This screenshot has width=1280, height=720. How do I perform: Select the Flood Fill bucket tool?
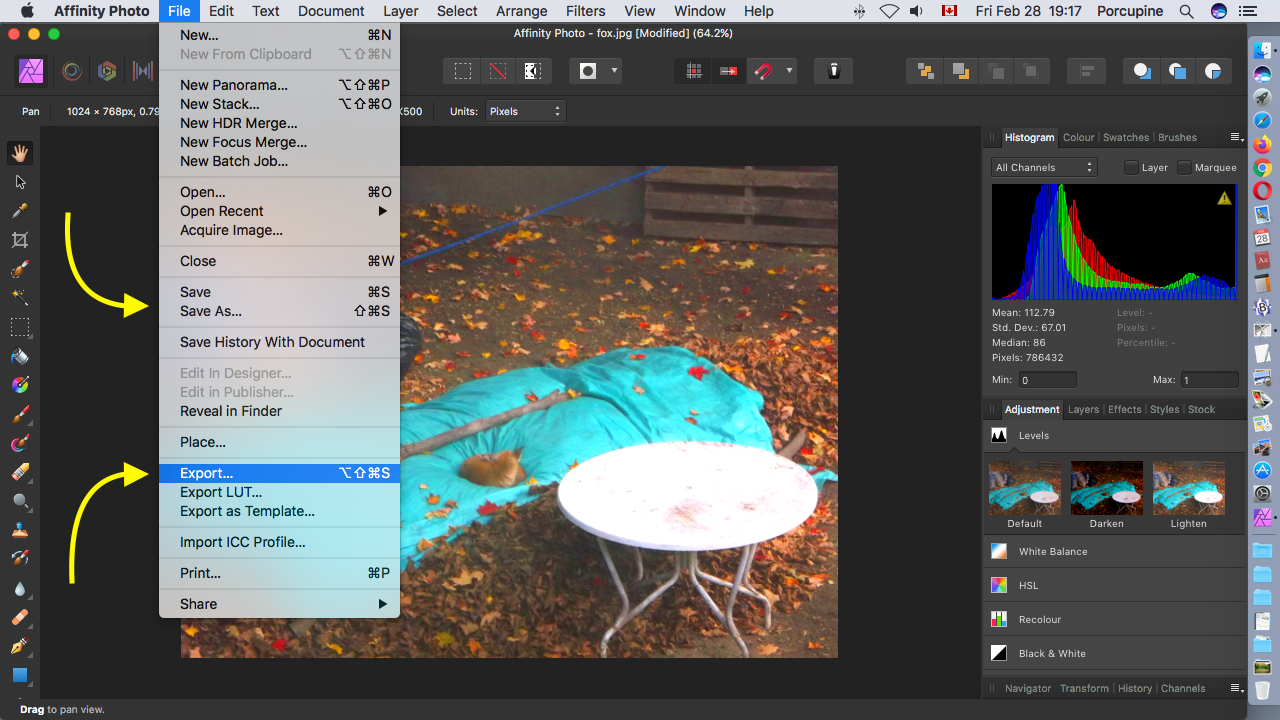click(x=19, y=356)
